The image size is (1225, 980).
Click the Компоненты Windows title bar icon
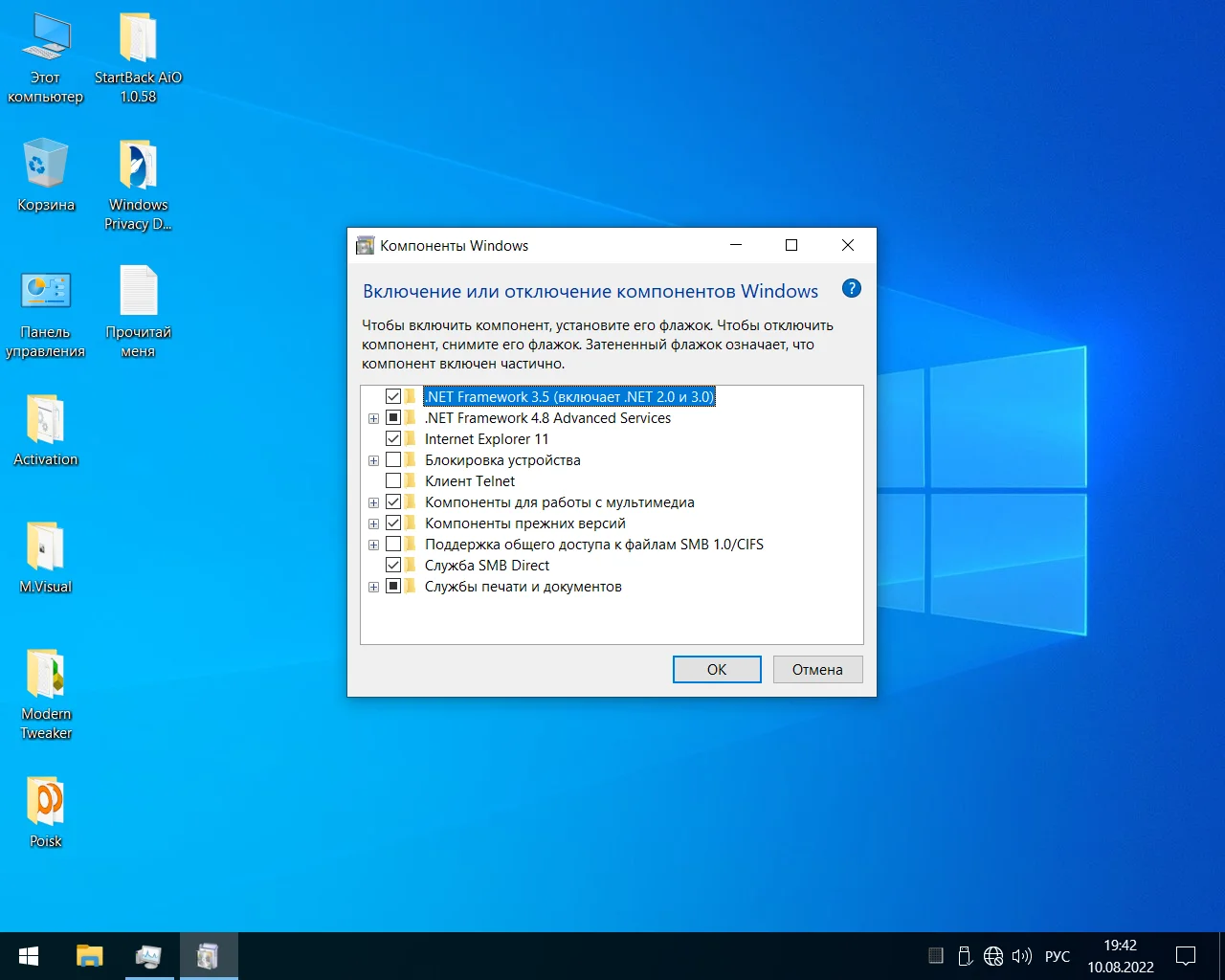(365, 245)
